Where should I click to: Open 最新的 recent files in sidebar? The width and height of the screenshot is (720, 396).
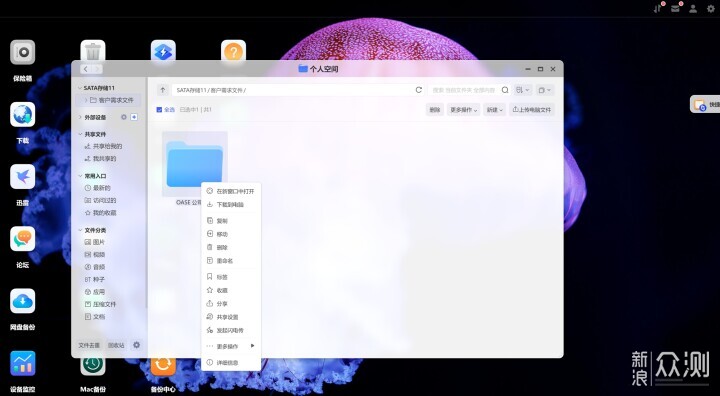(x=97, y=188)
